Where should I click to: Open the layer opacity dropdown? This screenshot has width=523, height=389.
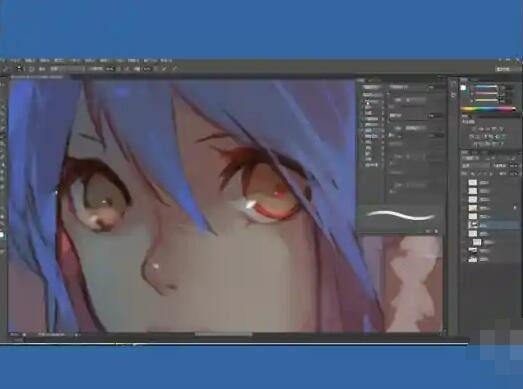pyautogui.click(x=514, y=165)
